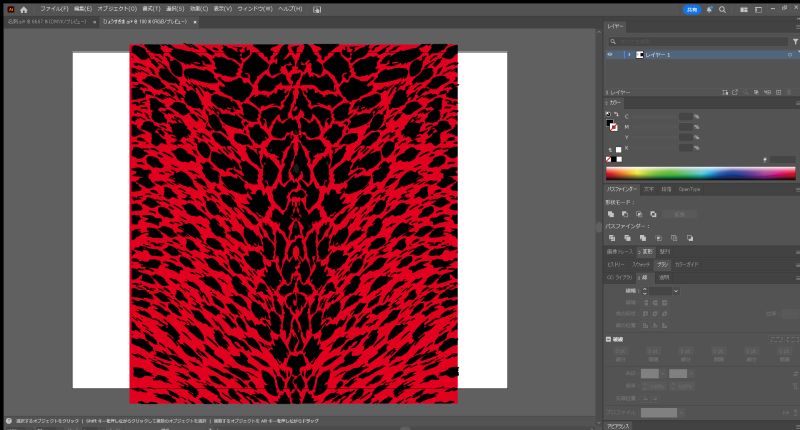
Task: Open the Color panel options menu
Action: click(x=796, y=102)
